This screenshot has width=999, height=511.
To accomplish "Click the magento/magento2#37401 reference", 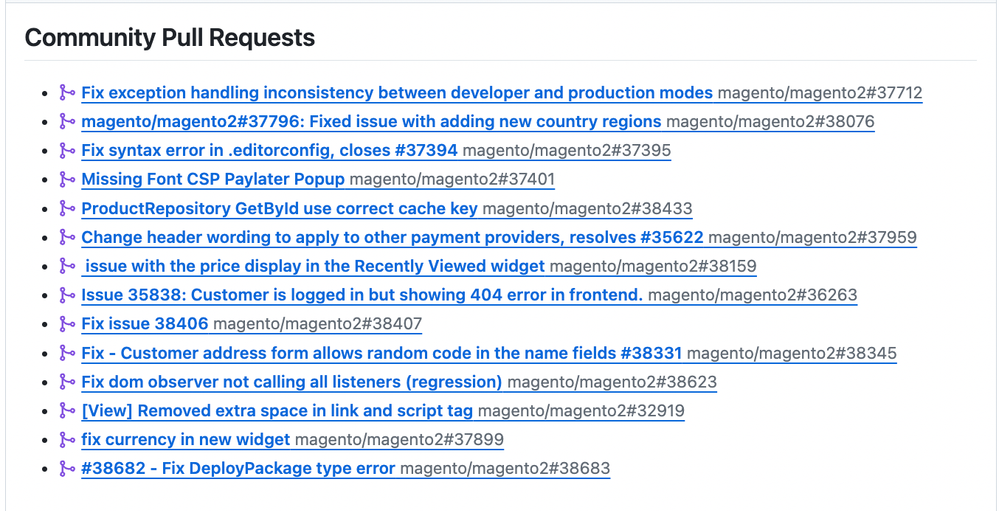I will (452, 180).
